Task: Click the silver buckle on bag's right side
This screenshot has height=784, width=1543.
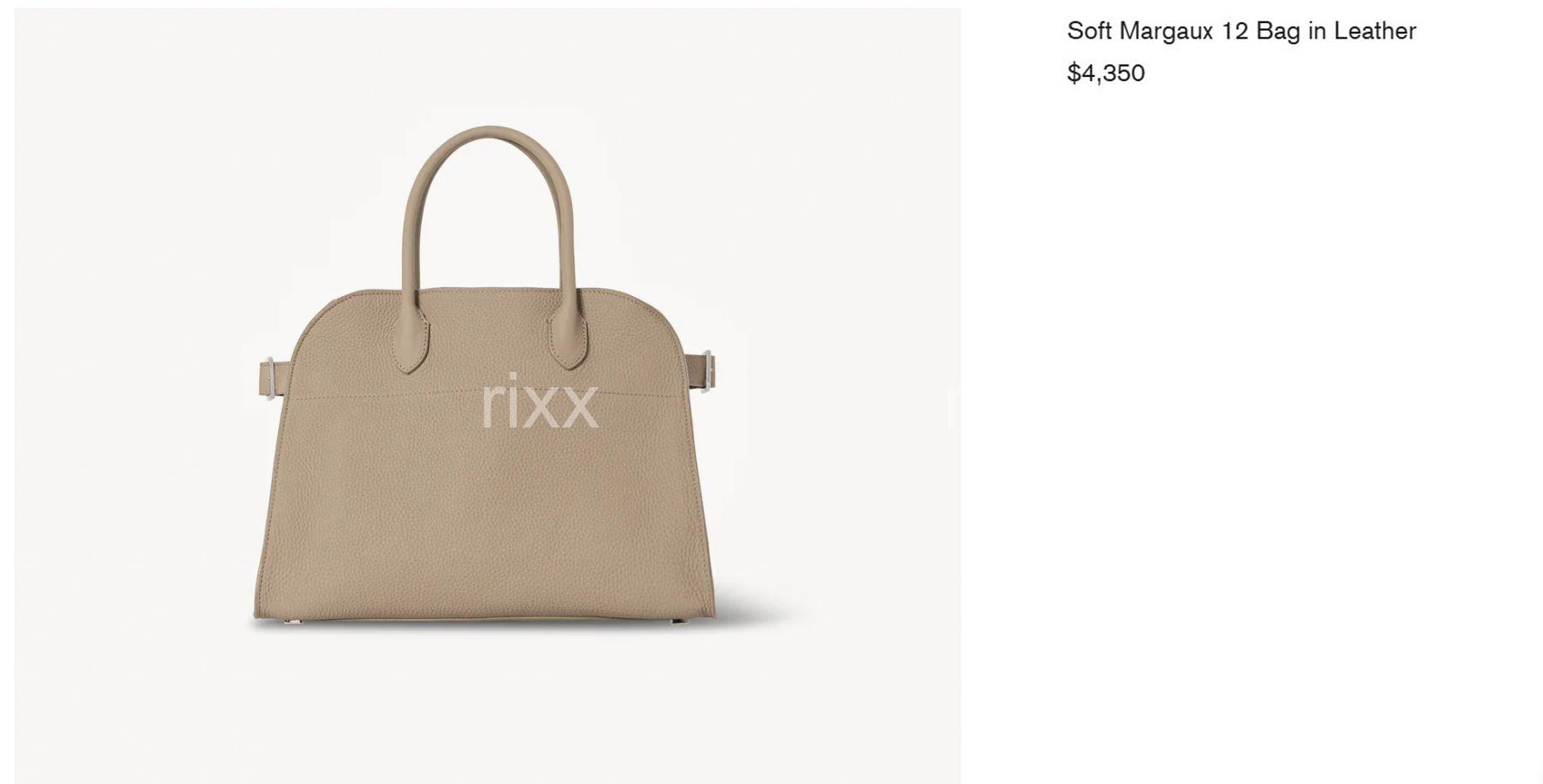Action: [709, 370]
